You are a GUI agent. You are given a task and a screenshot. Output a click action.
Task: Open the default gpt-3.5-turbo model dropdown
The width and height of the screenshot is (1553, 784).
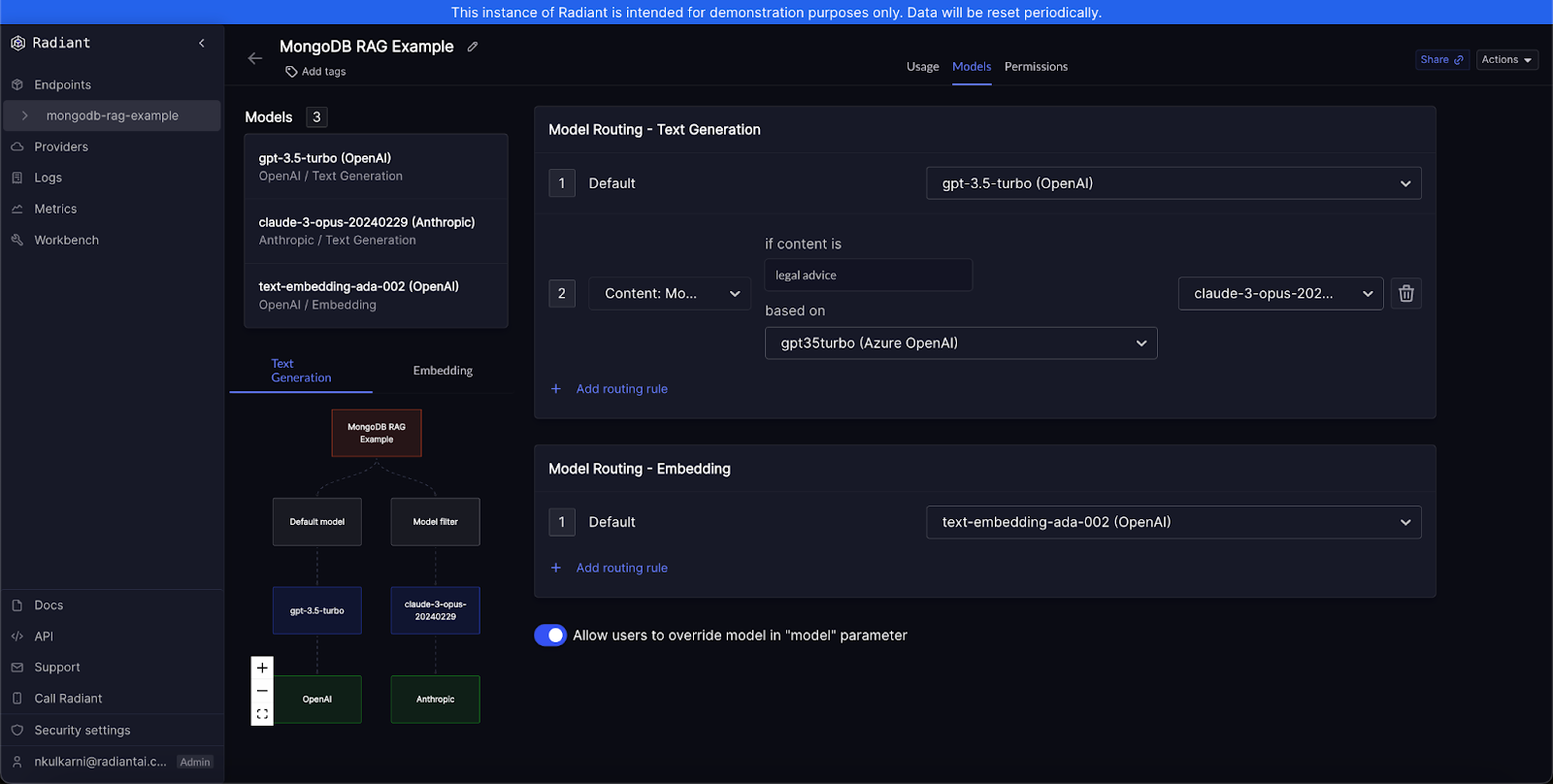pyautogui.click(x=1173, y=183)
